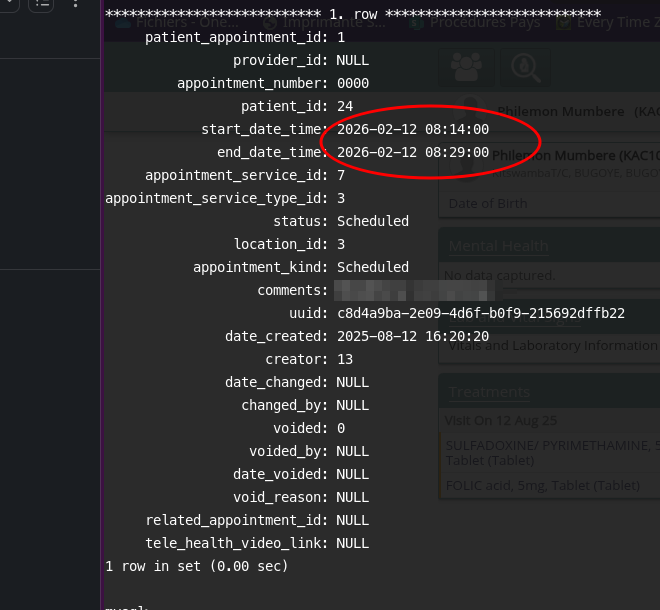This screenshot has height=610, width=660.
Task: Click the Vitals and Laboratory Information heading
Action: (x=550, y=346)
